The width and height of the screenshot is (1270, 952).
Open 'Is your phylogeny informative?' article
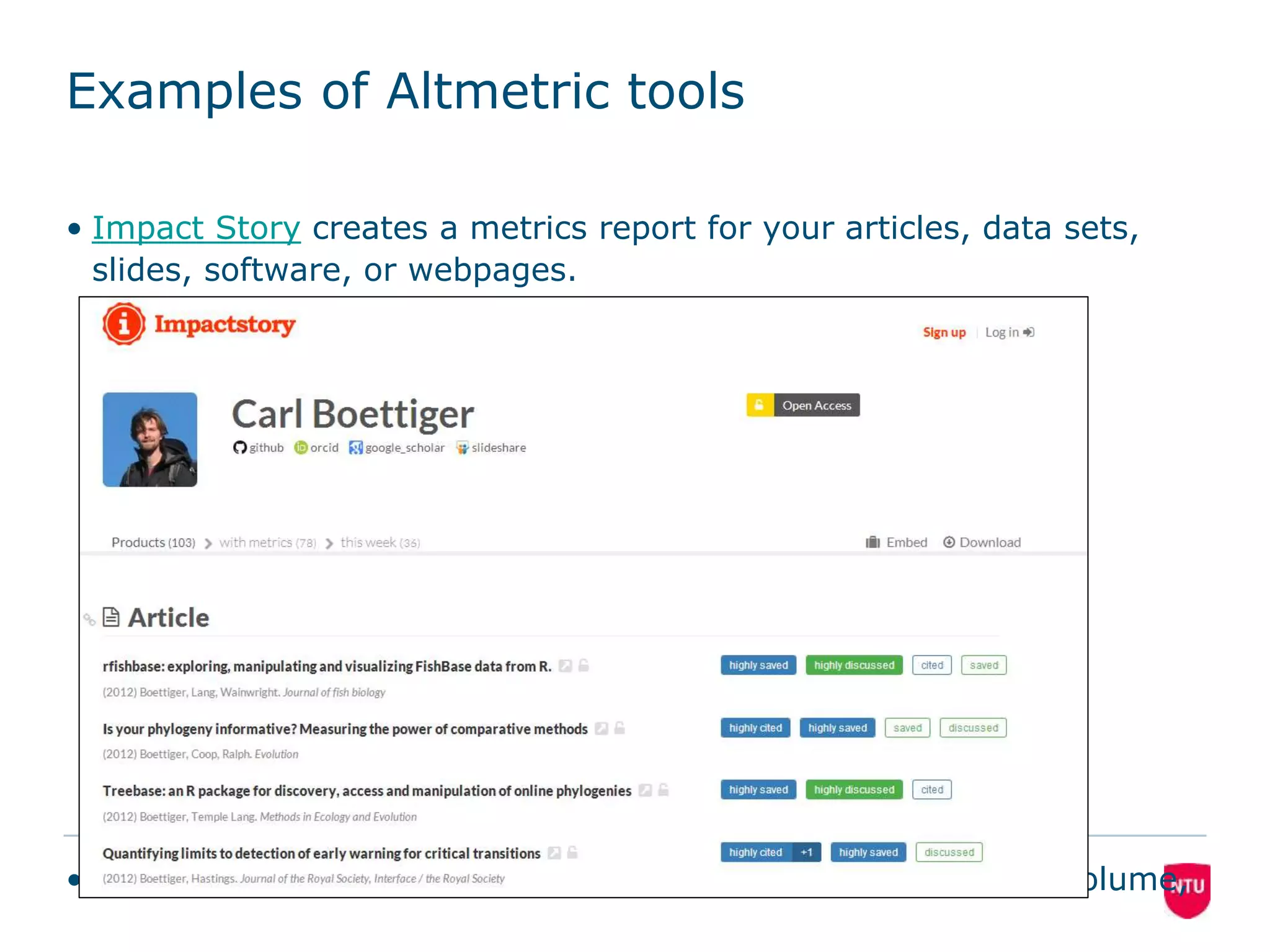click(345, 729)
